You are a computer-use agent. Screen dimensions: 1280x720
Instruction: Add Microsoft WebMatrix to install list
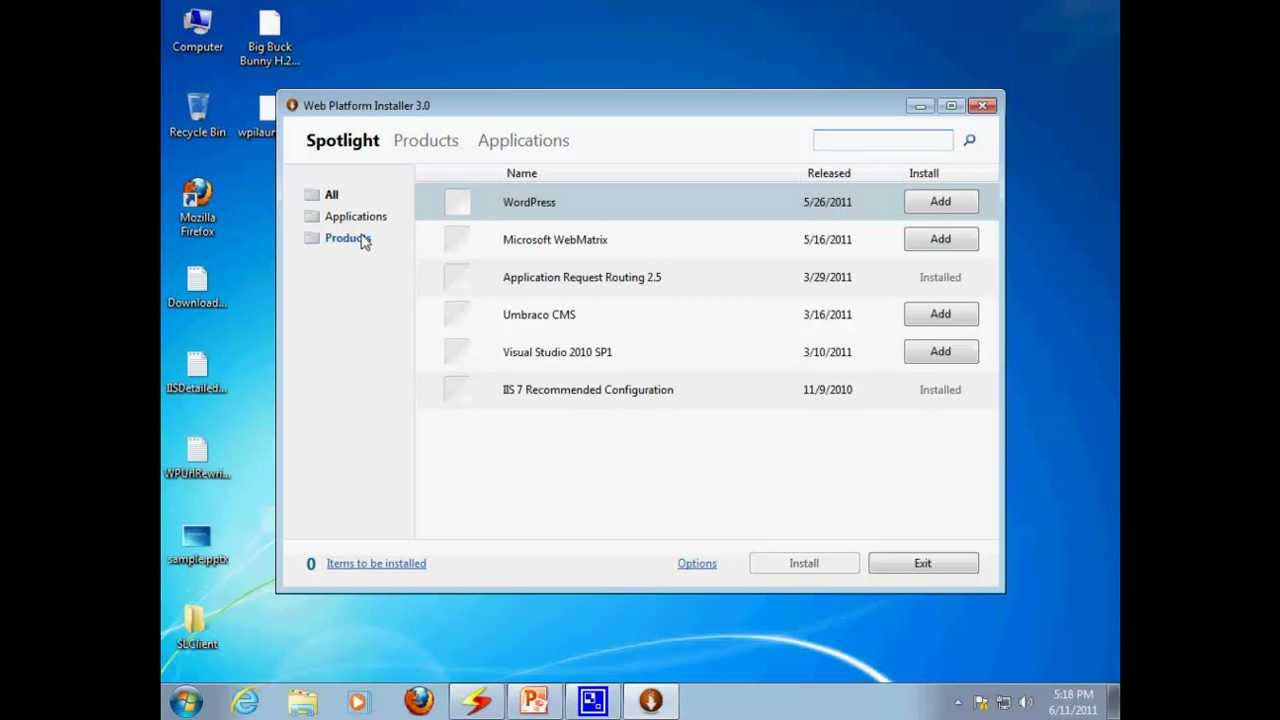pyautogui.click(x=941, y=239)
